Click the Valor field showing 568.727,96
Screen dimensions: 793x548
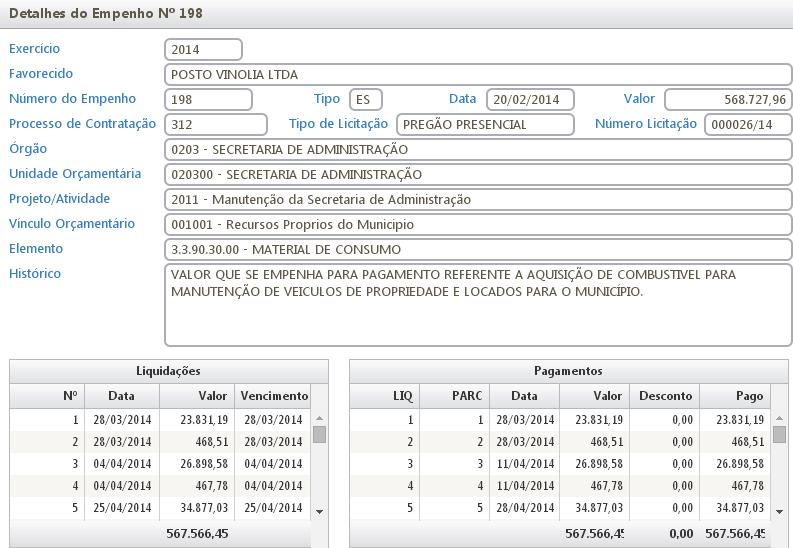(x=727, y=99)
